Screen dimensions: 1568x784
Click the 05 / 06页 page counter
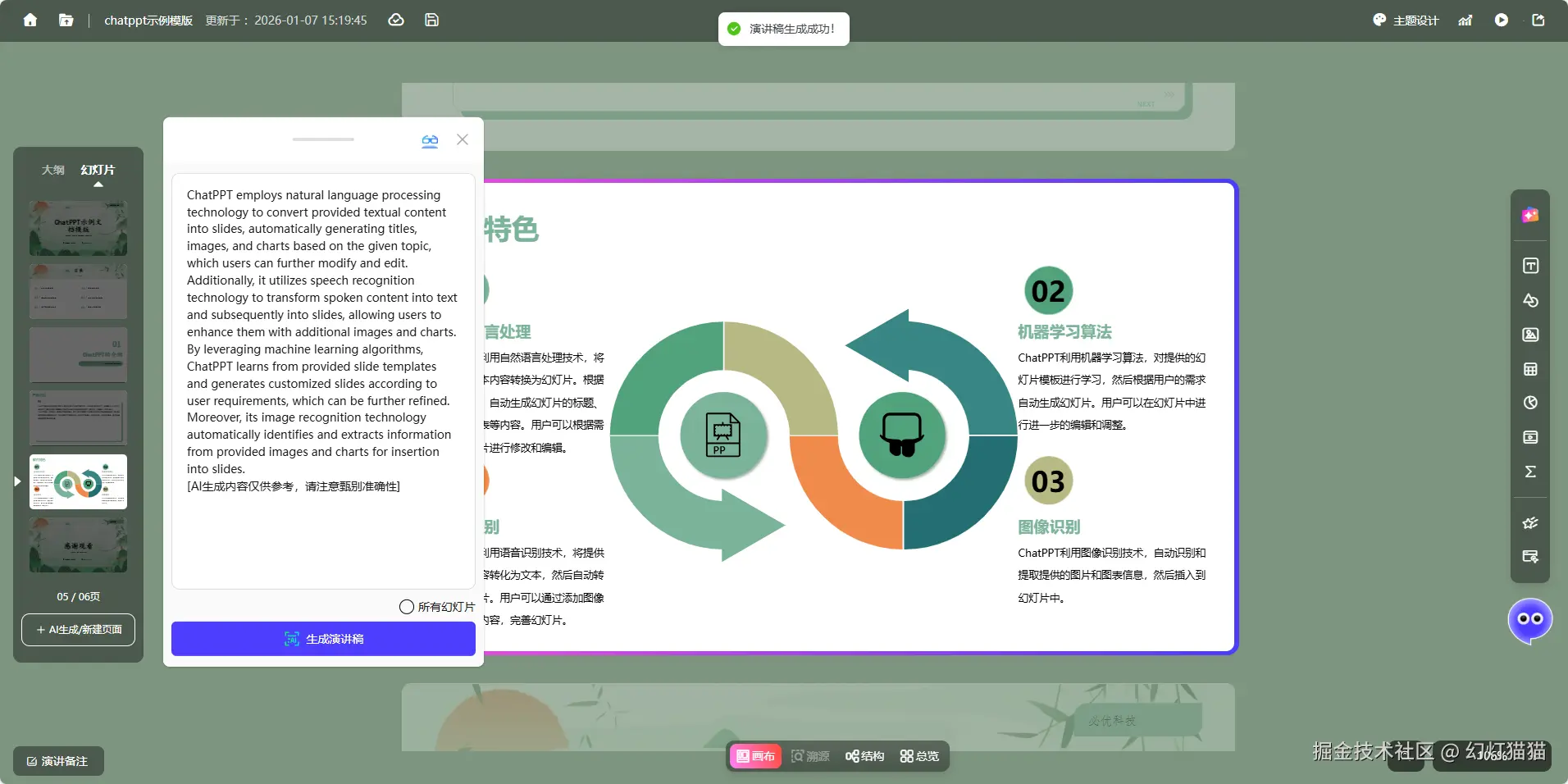pyautogui.click(x=78, y=597)
